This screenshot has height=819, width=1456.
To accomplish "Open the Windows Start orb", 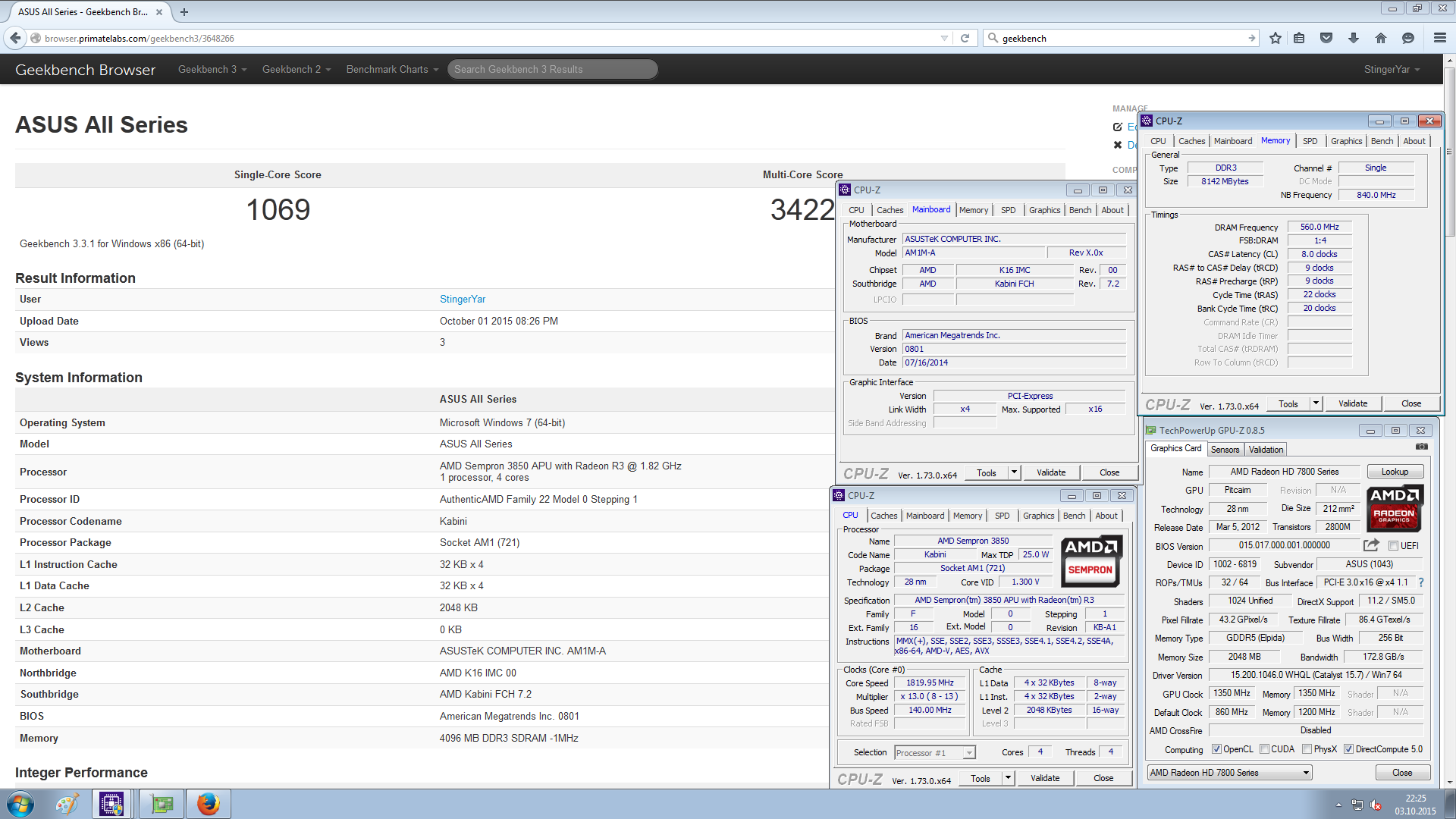I will pyautogui.click(x=20, y=804).
